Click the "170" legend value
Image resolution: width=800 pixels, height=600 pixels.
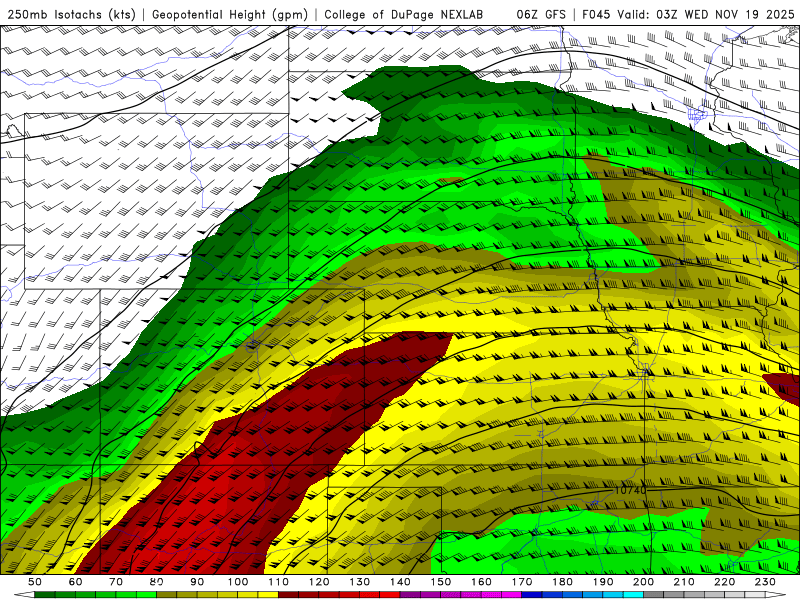522,582
